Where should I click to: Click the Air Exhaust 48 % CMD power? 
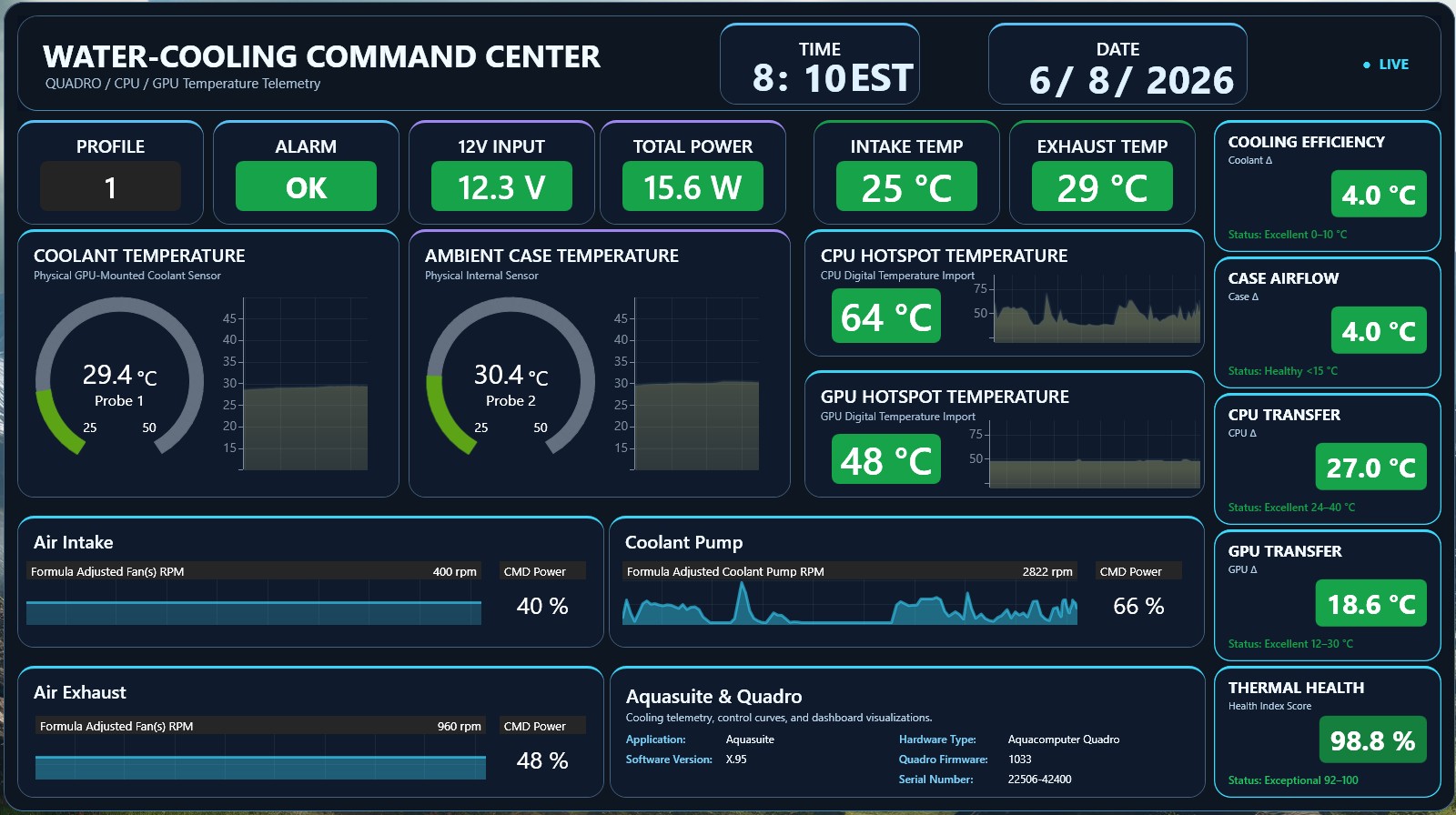pyautogui.click(x=542, y=760)
